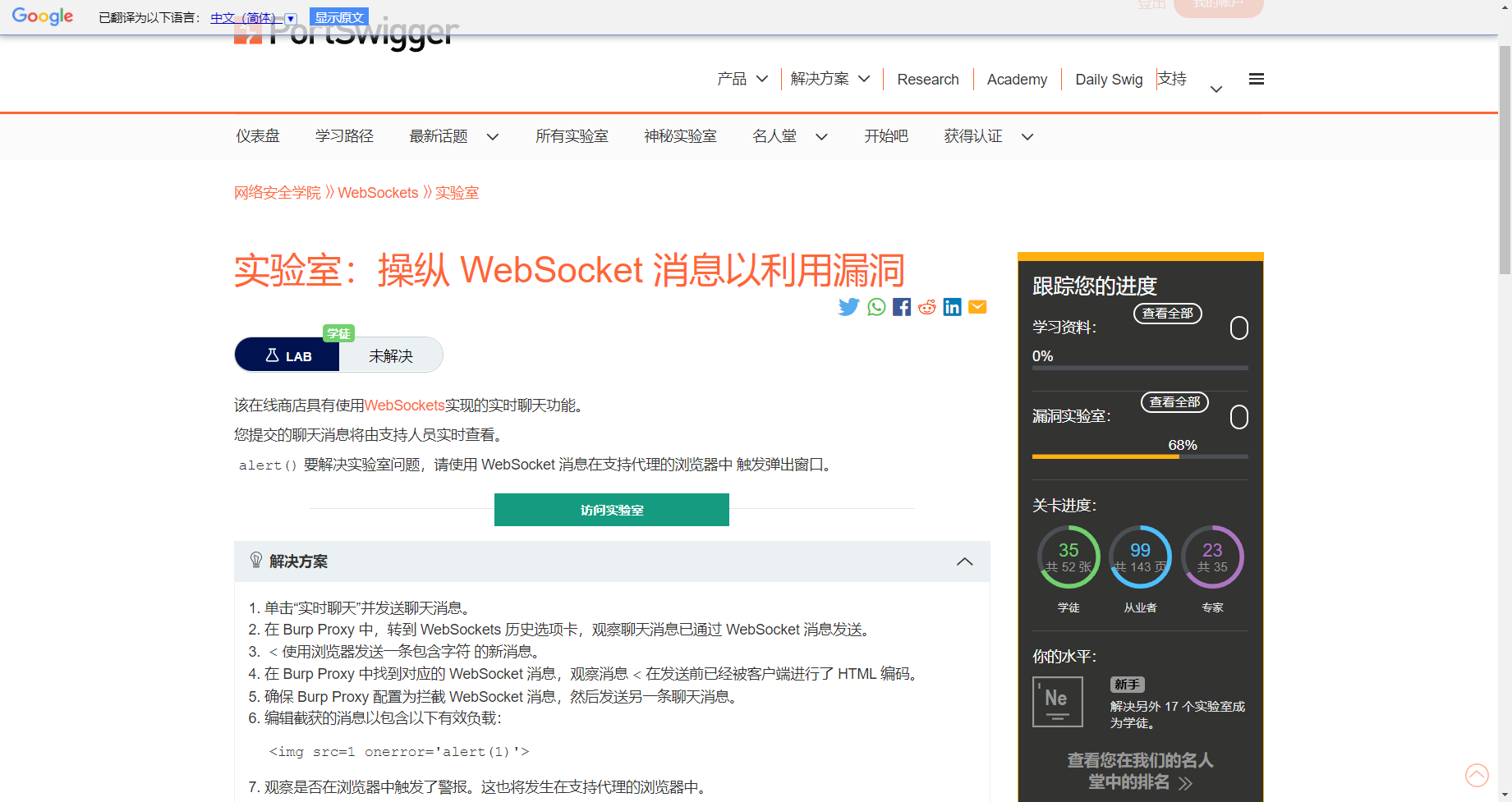The height and width of the screenshot is (802, 1512).
Task: Click 查看全部 next to 漏洞实验室
Action: (x=1174, y=401)
